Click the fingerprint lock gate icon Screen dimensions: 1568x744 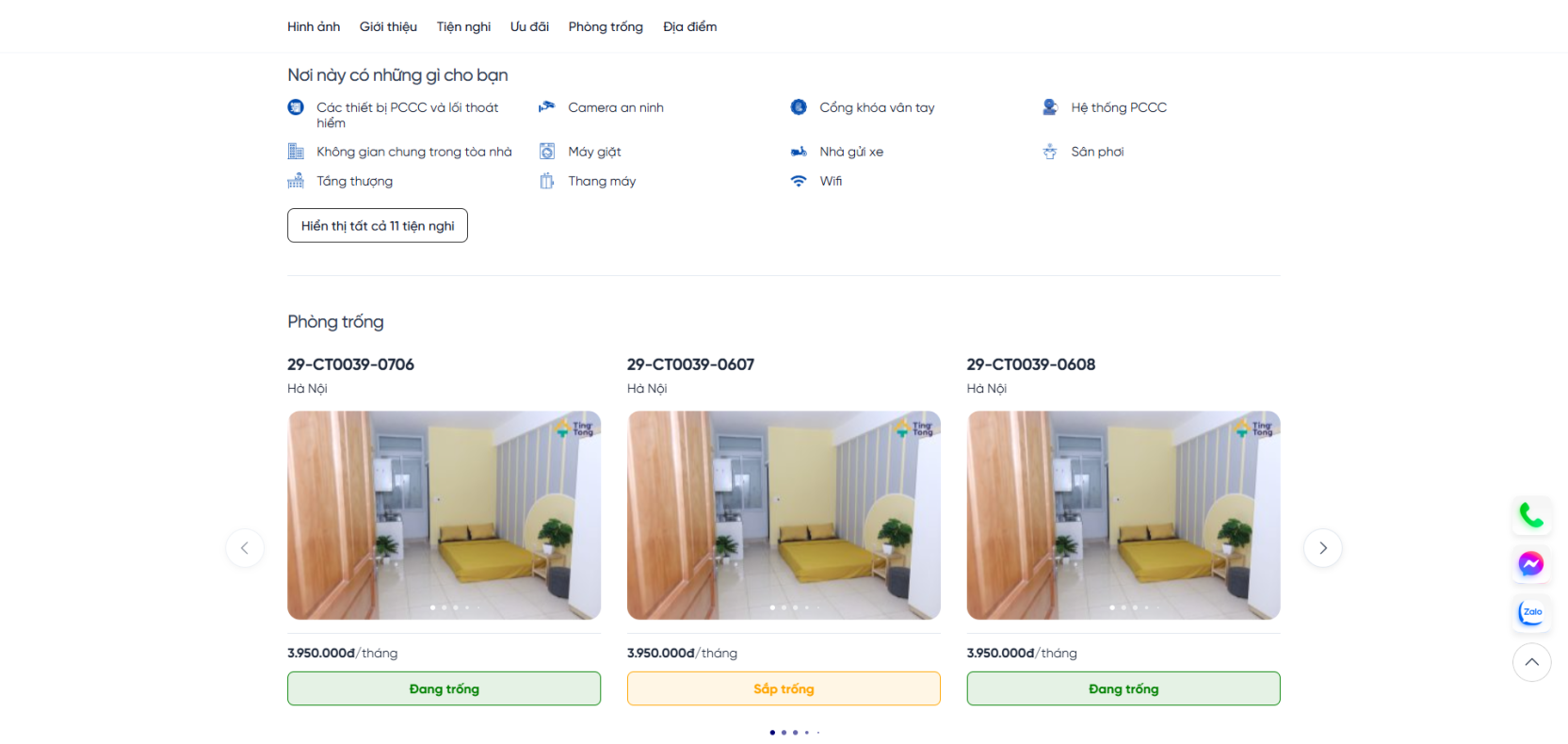click(x=799, y=107)
